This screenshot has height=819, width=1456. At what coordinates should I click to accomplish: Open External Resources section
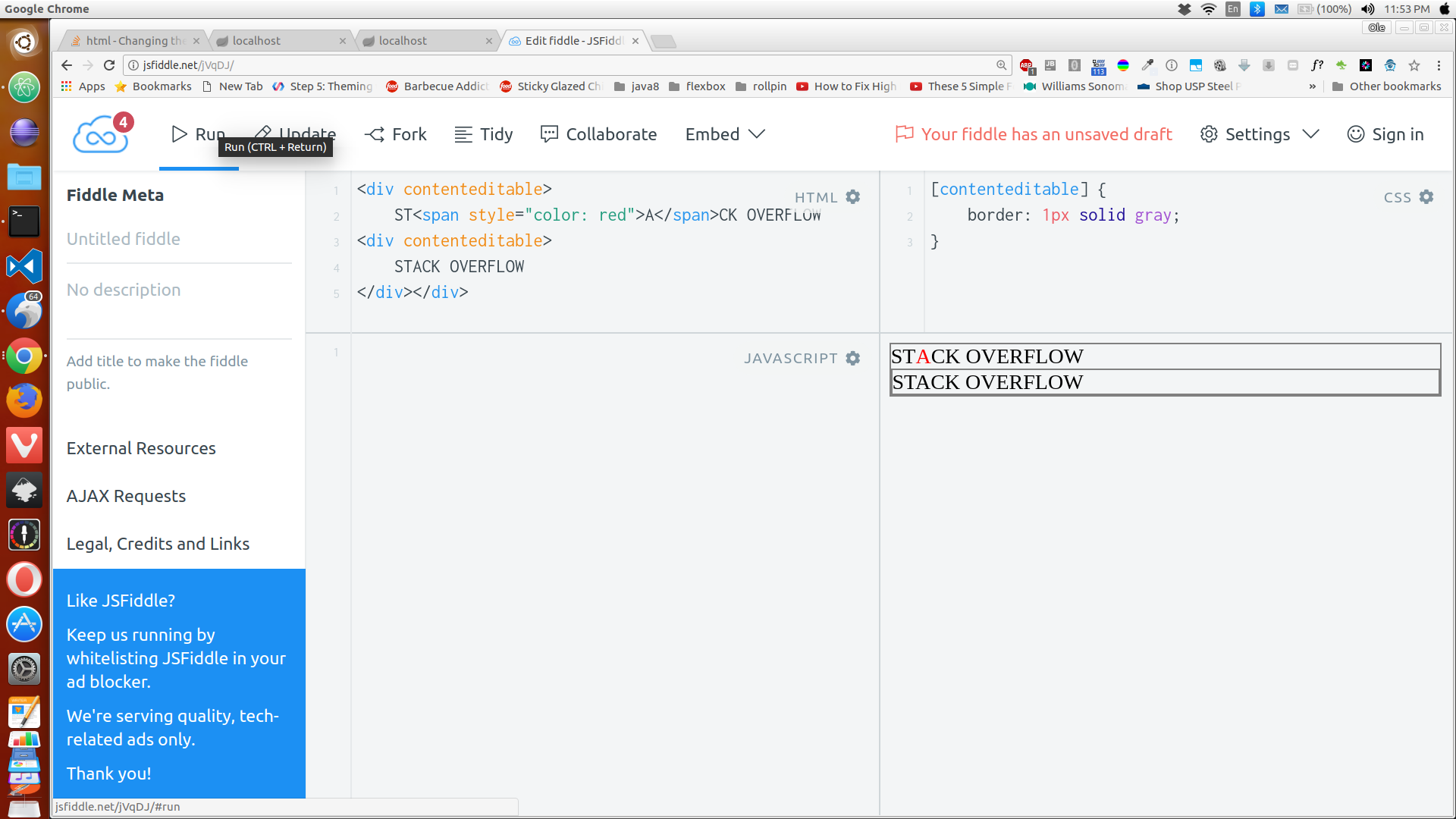(x=141, y=448)
